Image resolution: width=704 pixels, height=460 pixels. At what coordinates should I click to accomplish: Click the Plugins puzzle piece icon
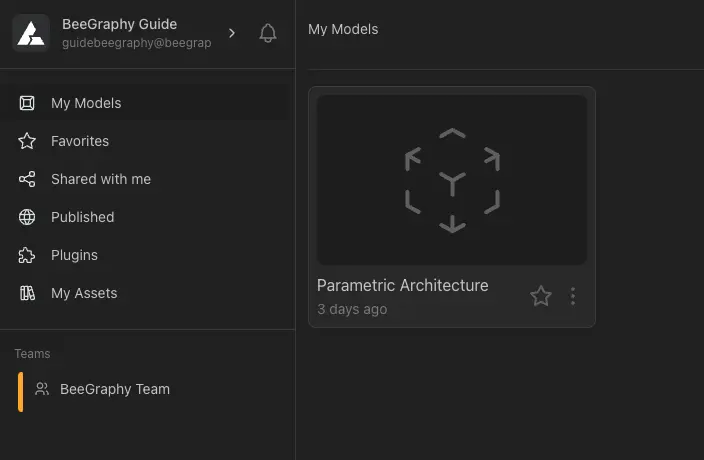pos(28,255)
